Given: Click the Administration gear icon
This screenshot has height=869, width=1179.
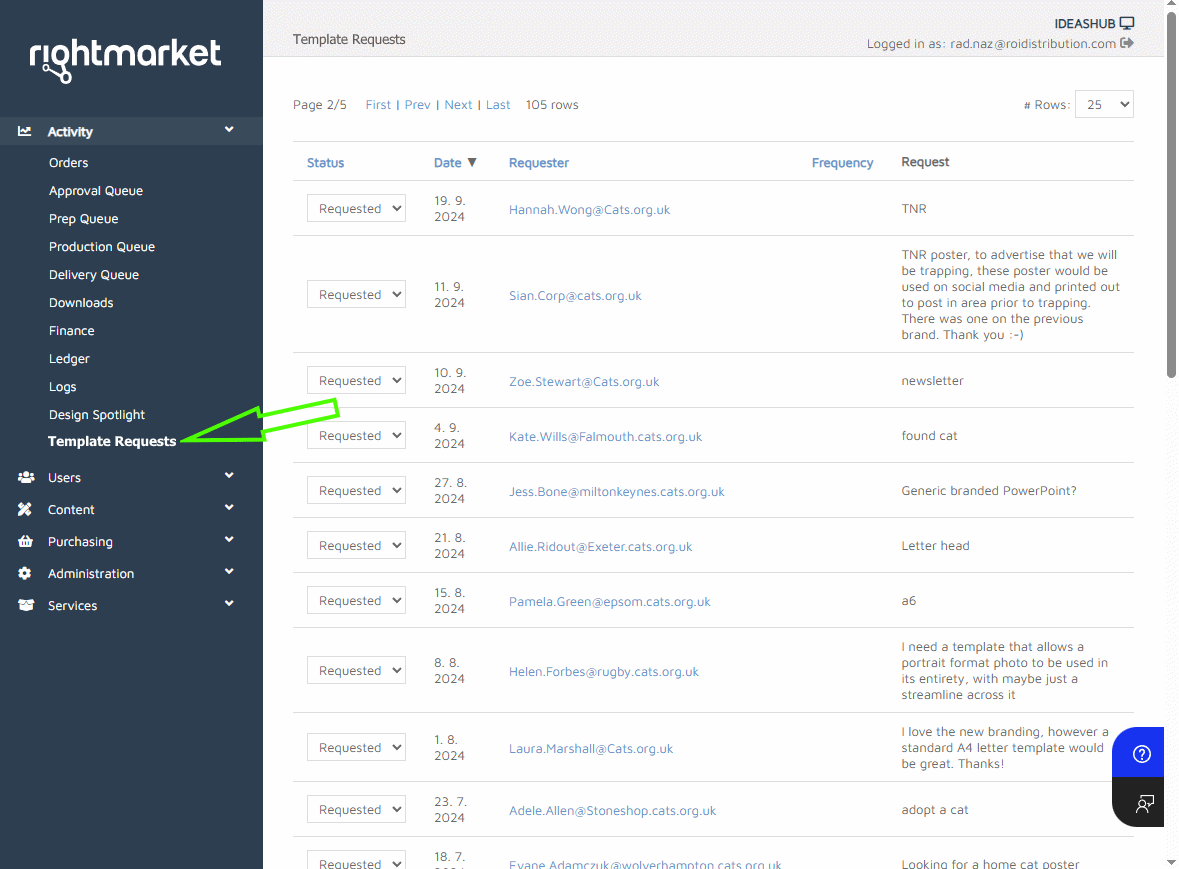Looking at the screenshot, I should point(25,574).
